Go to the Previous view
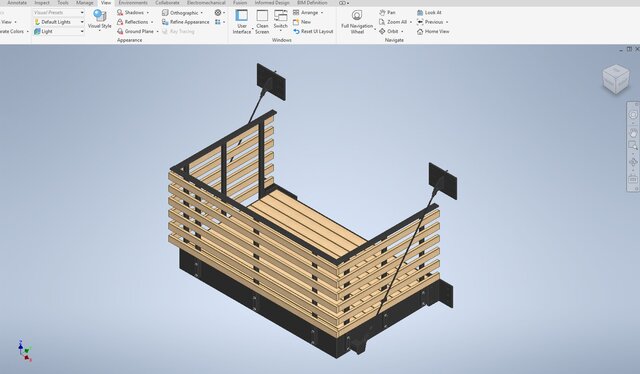Image resolution: width=640 pixels, height=374 pixels. [430, 22]
